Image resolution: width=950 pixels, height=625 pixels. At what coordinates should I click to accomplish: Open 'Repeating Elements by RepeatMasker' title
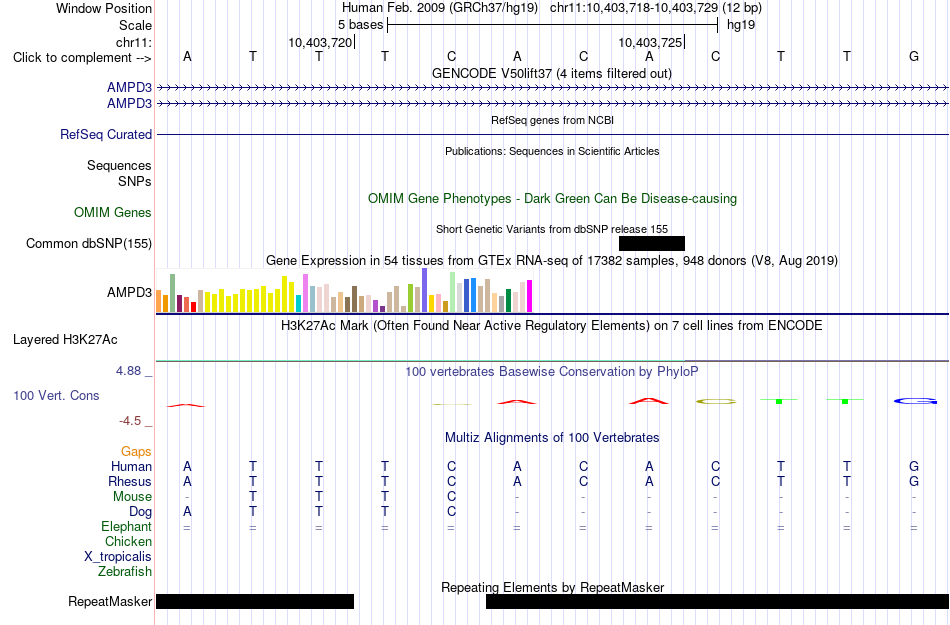(552, 587)
